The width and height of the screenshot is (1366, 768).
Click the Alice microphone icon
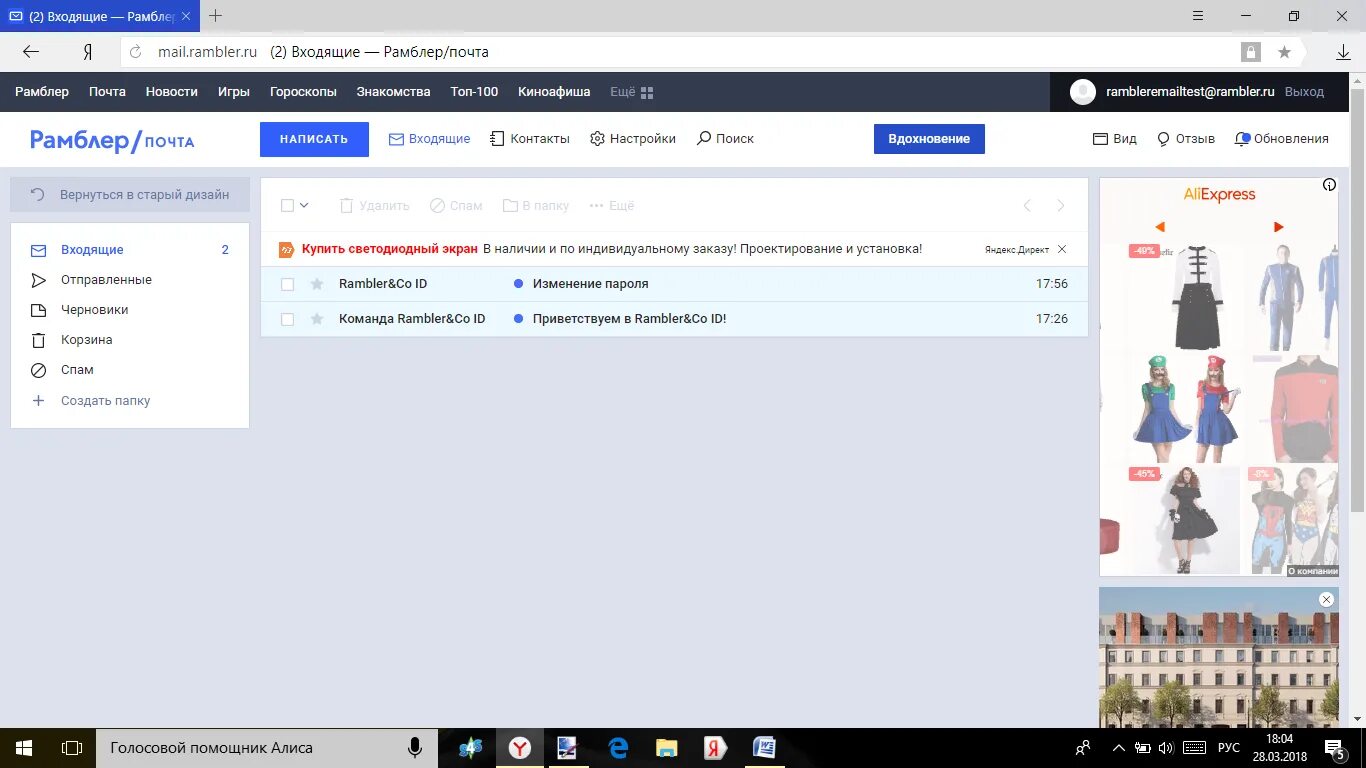(x=414, y=748)
